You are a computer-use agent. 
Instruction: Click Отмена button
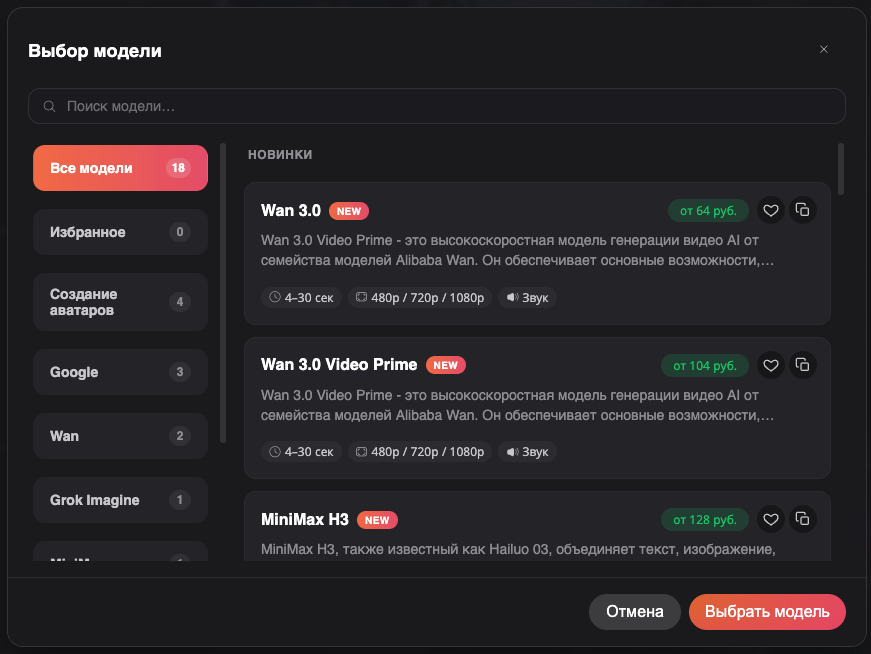(634, 612)
